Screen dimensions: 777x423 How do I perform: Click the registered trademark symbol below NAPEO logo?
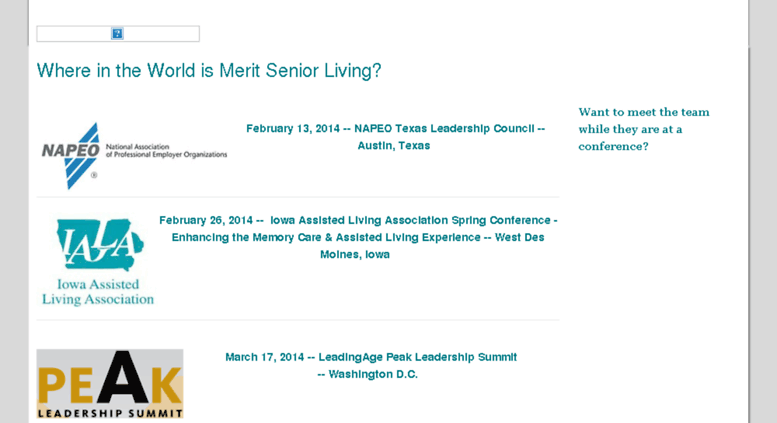(x=94, y=175)
